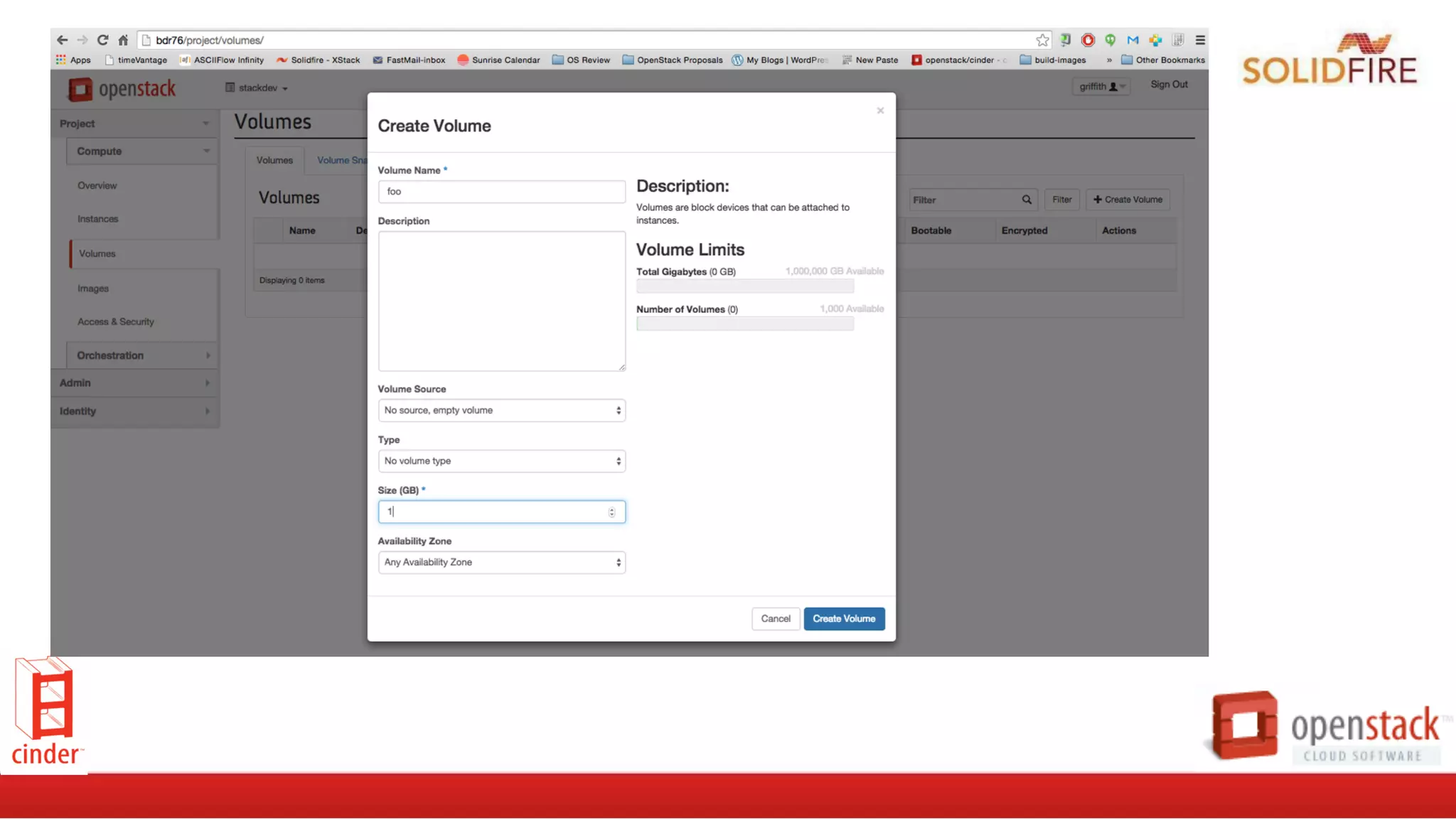Image resolution: width=1456 pixels, height=819 pixels.
Task: Click the browser home icon
Action: [x=123, y=40]
